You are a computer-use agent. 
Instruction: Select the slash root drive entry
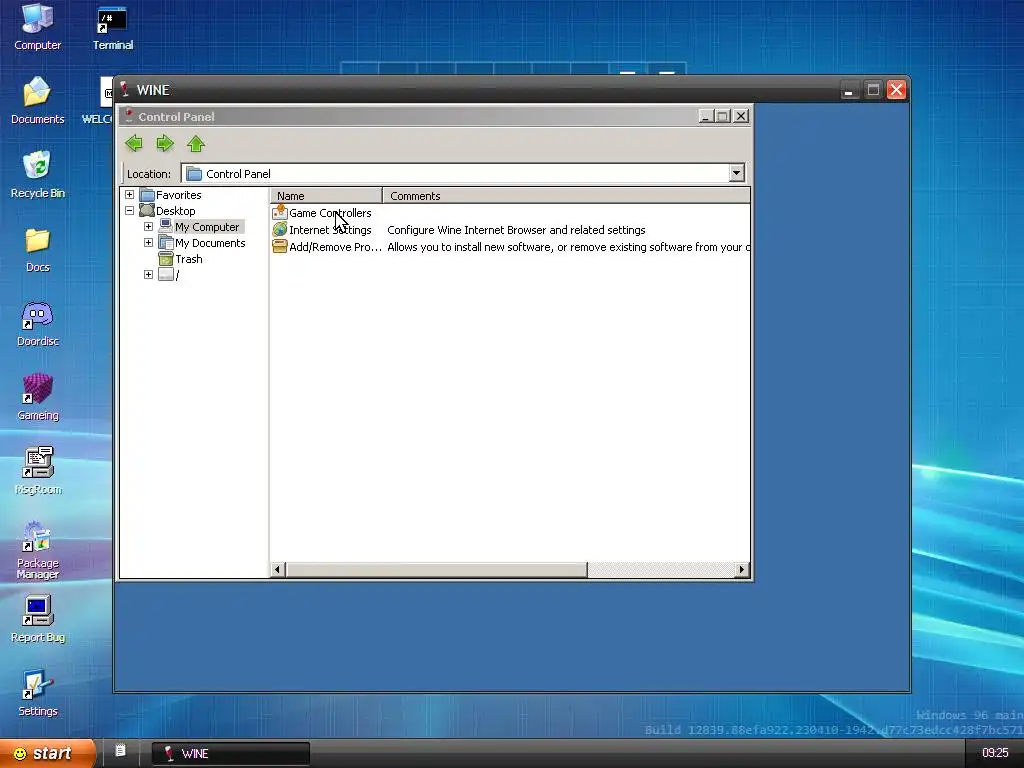coord(177,275)
